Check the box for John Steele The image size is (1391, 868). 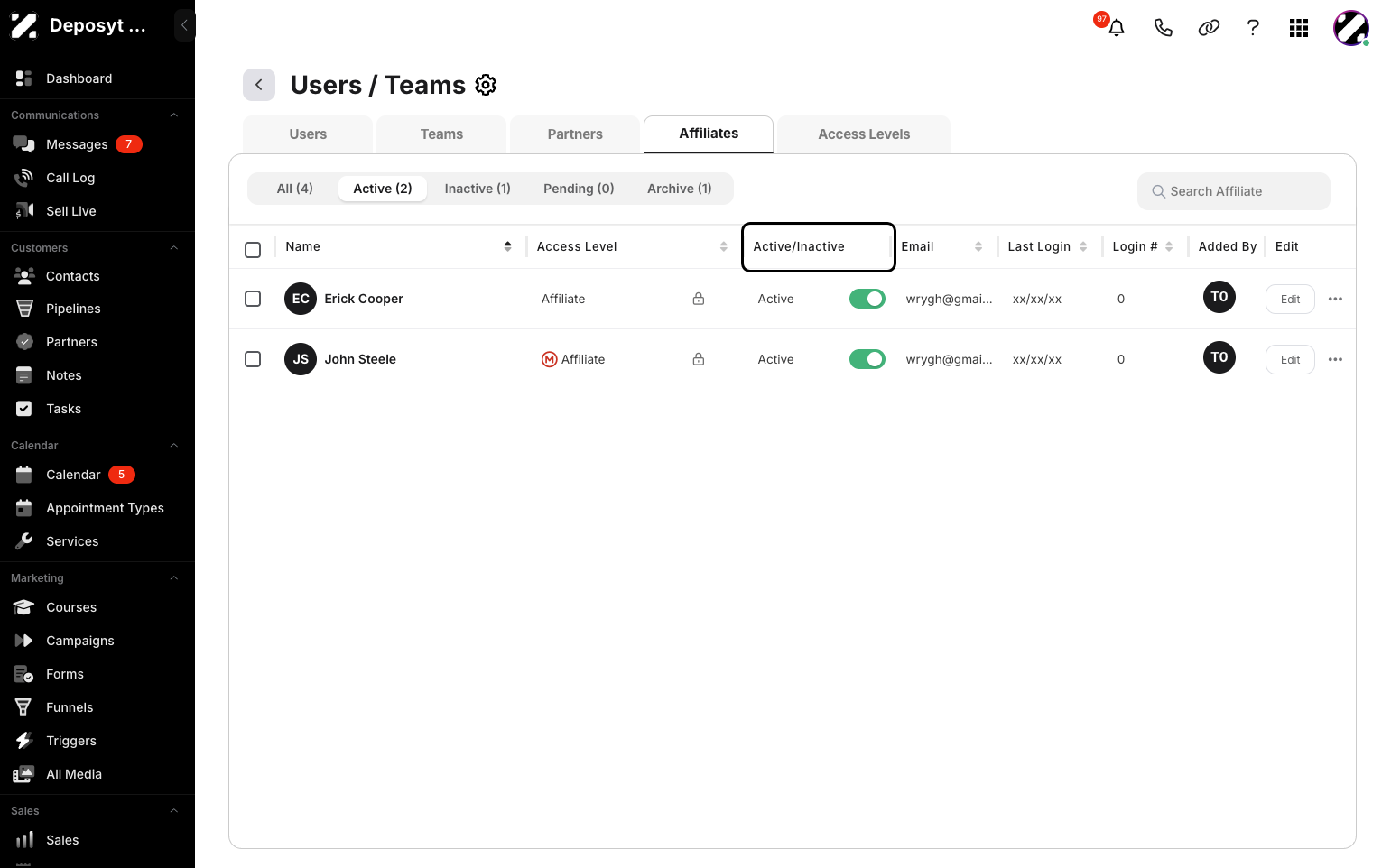click(x=253, y=359)
